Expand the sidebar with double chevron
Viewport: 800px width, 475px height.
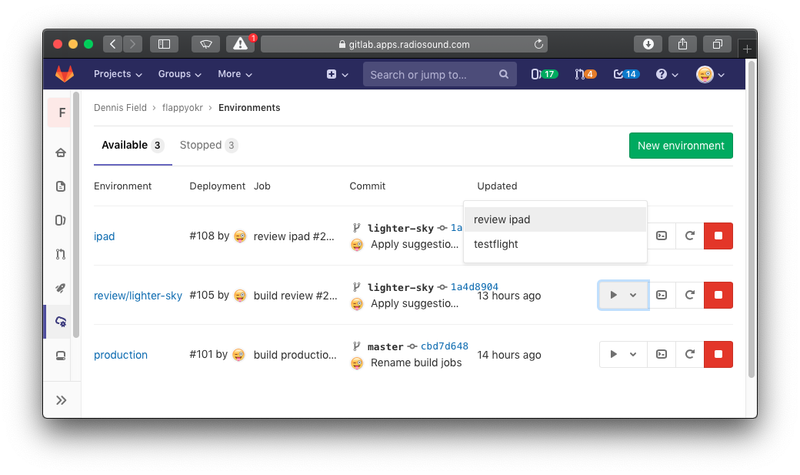[61, 400]
